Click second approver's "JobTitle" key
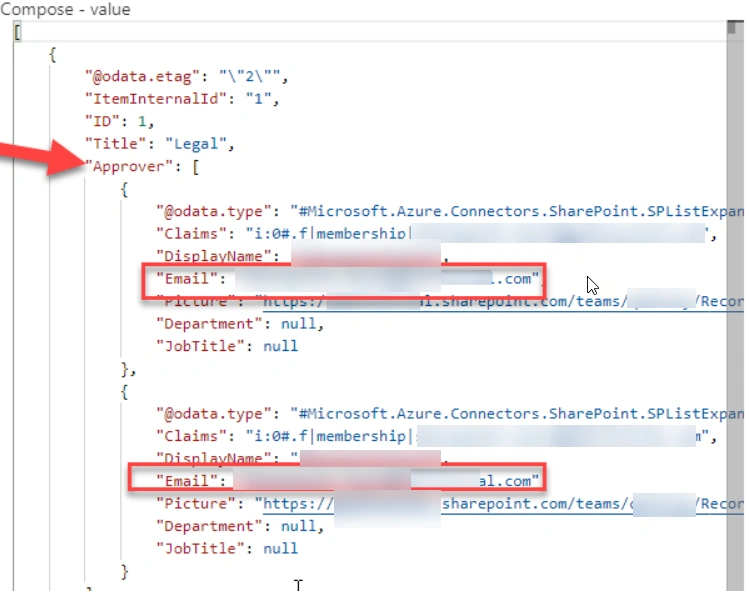The height and width of the screenshot is (595, 749). [201, 549]
